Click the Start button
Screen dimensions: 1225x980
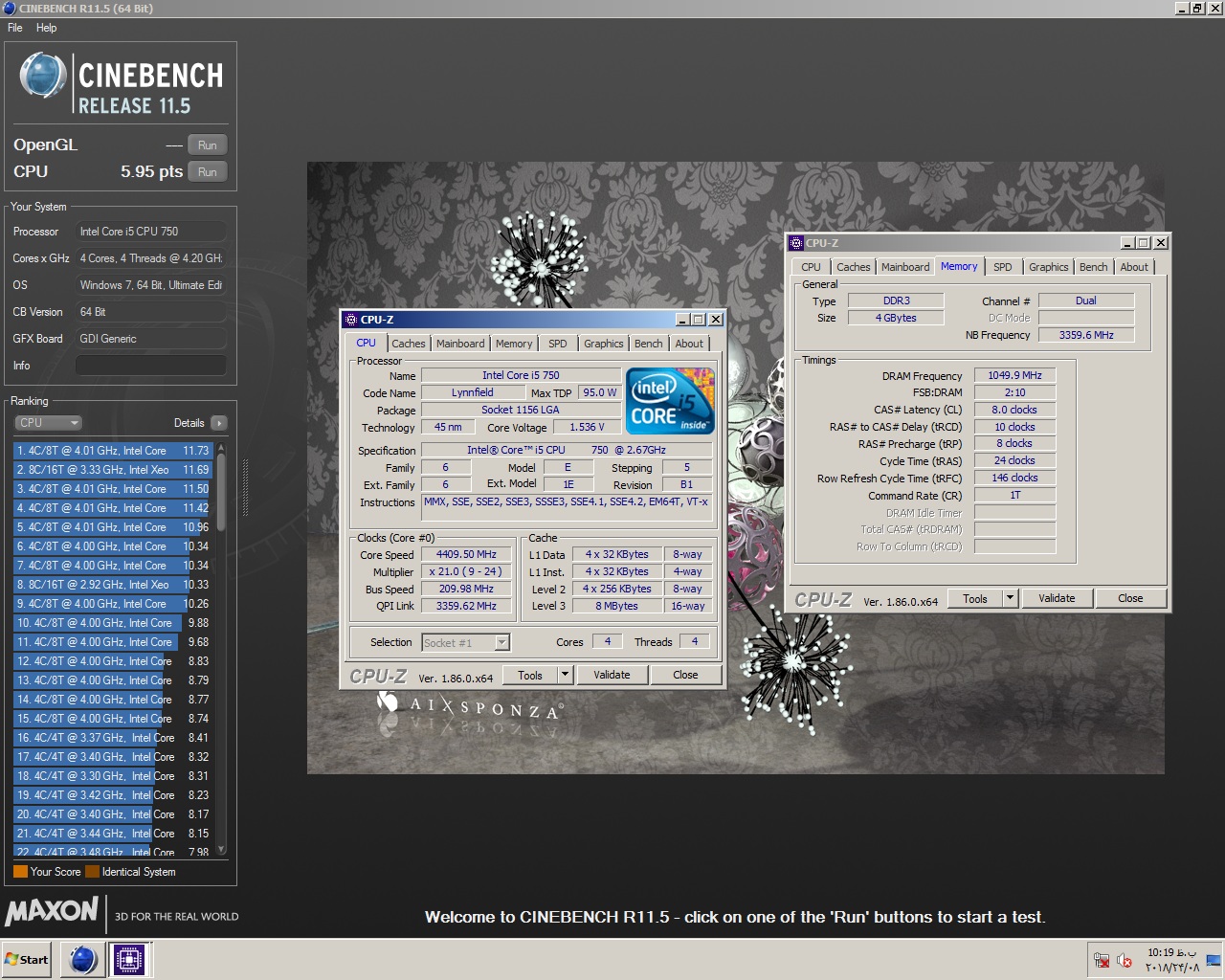pyautogui.click(x=26, y=960)
